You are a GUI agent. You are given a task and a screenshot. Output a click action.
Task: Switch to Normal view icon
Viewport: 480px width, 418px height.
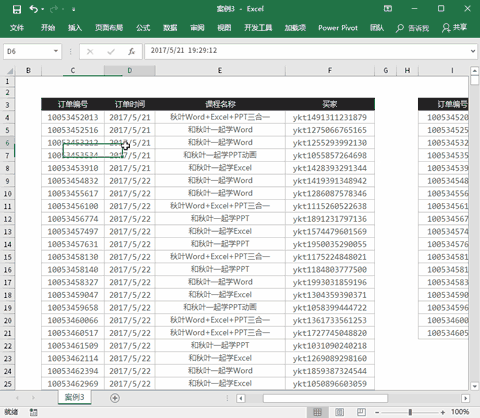(317, 412)
